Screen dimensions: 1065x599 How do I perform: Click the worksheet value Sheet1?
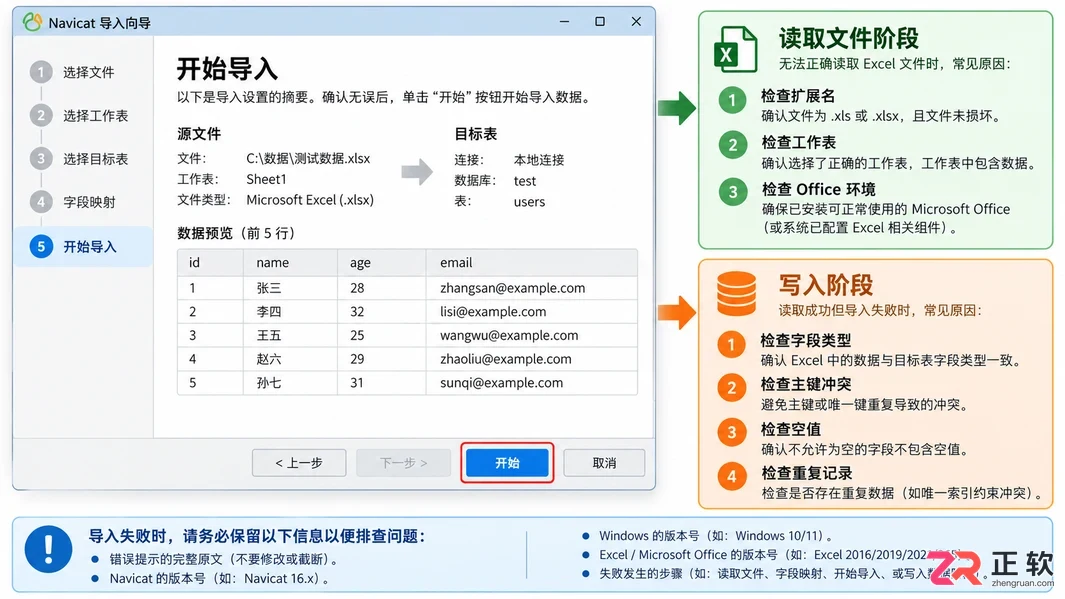[266, 179]
